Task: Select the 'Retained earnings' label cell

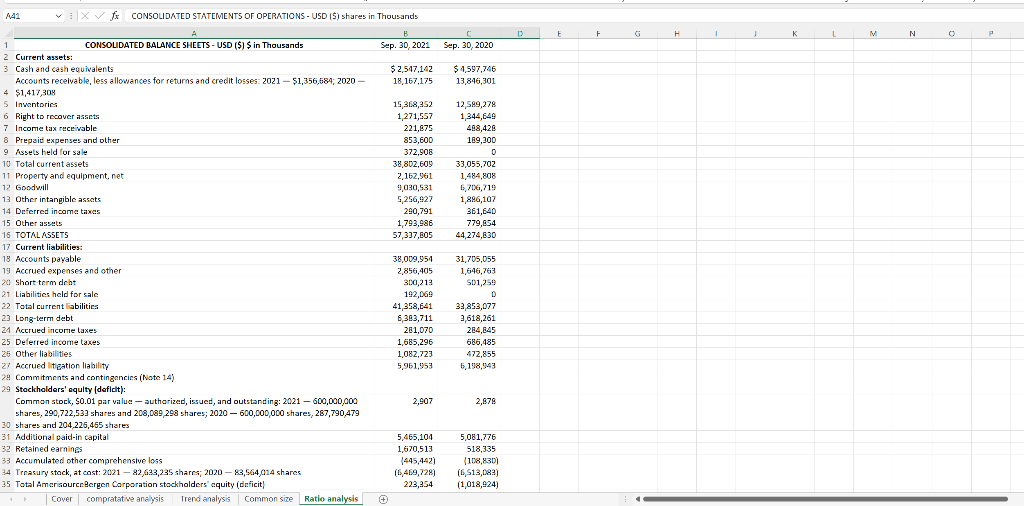Action: [x=193, y=449]
